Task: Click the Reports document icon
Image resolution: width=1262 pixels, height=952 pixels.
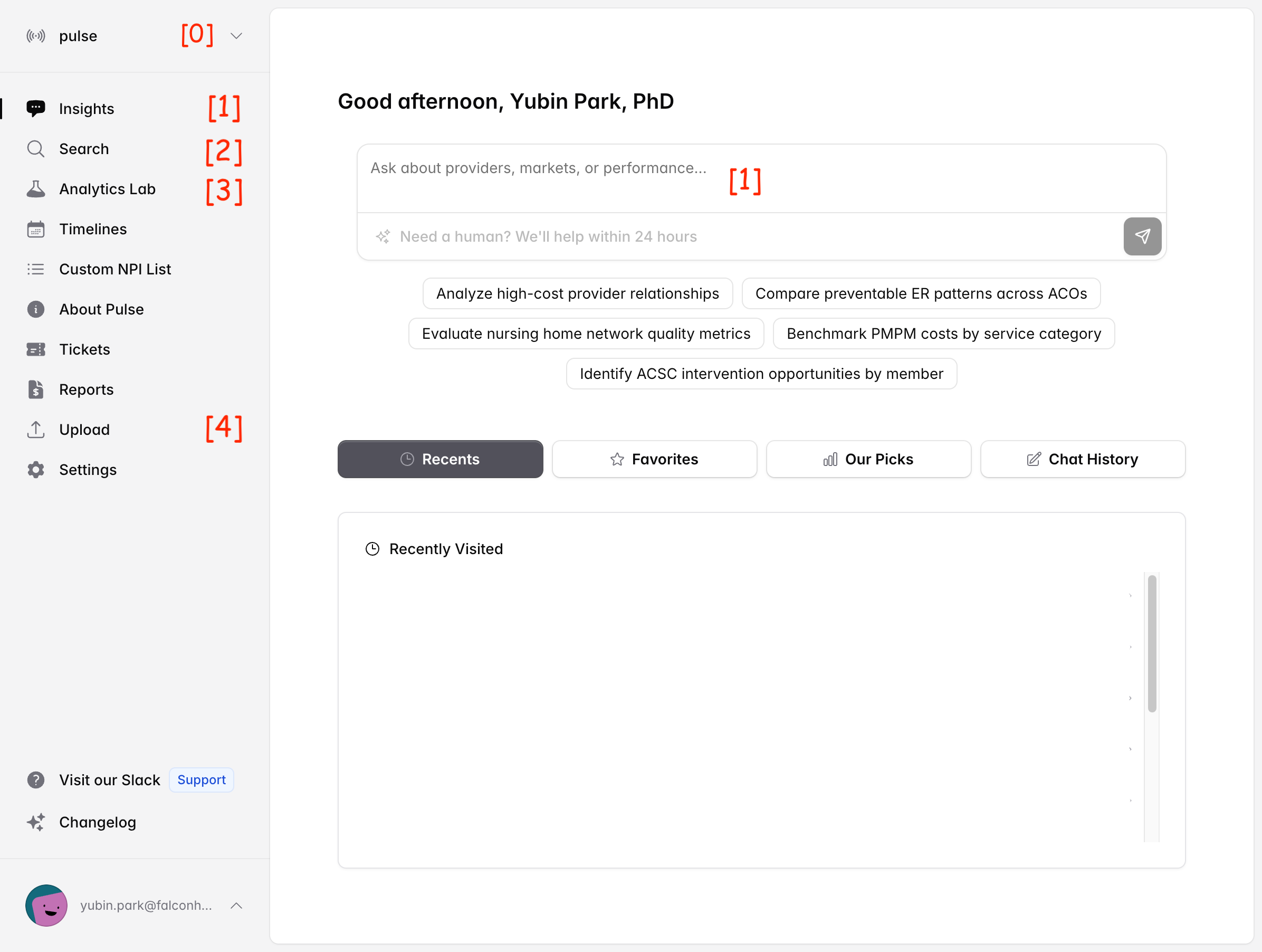Action: 35,389
